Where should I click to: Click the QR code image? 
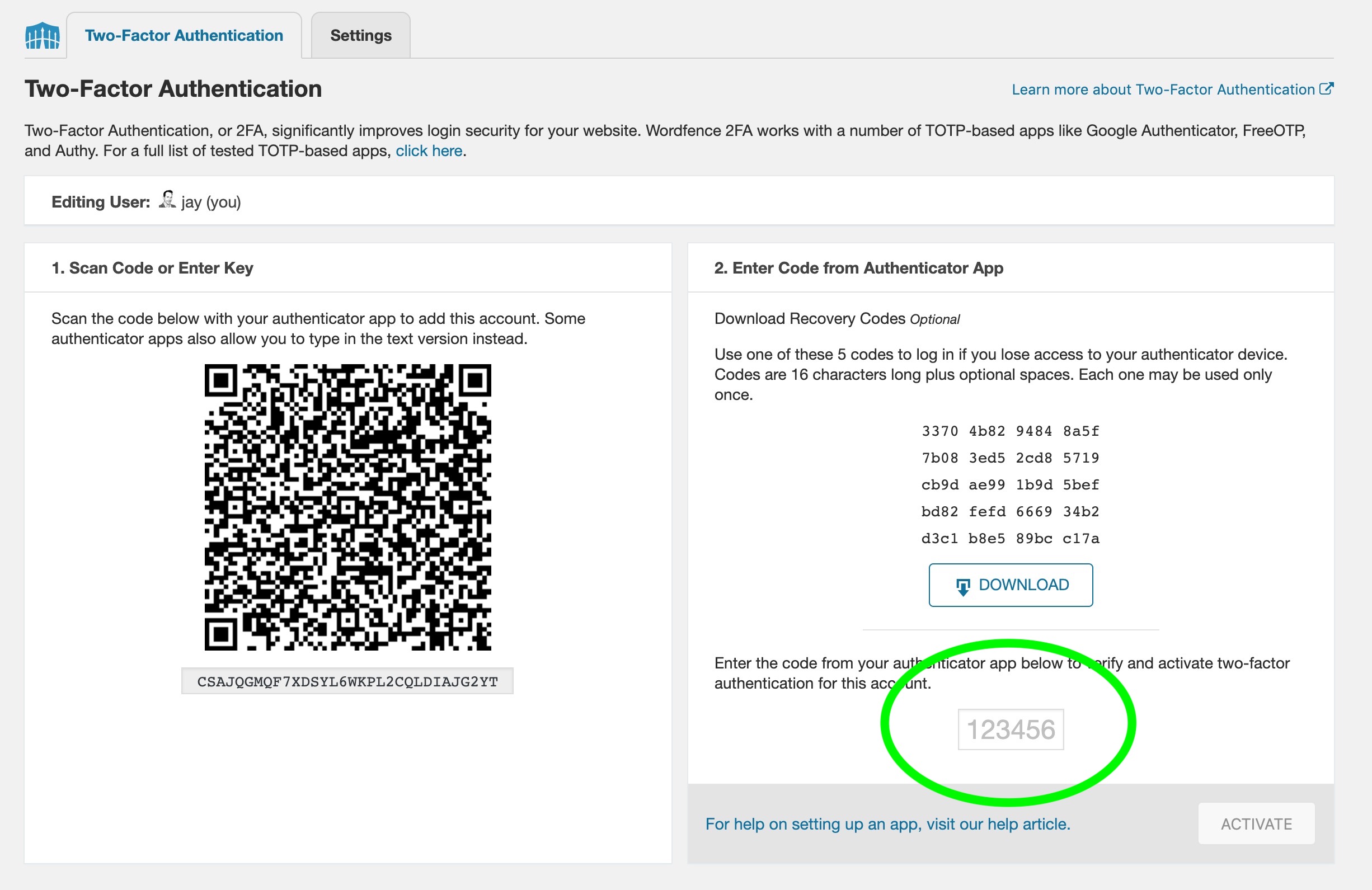point(347,507)
